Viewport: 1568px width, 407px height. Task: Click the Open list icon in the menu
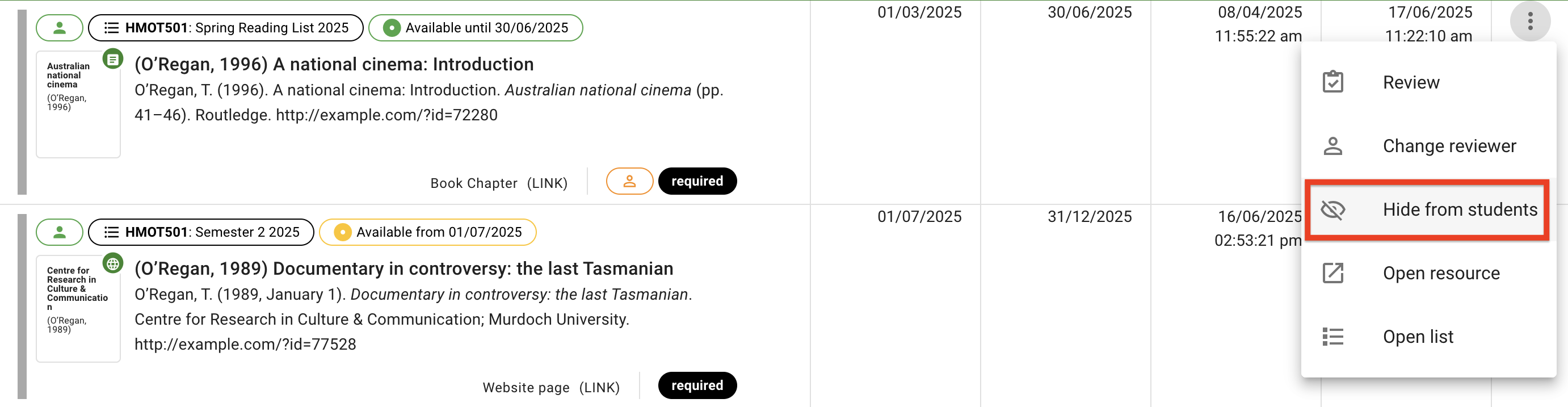(x=1334, y=336)
